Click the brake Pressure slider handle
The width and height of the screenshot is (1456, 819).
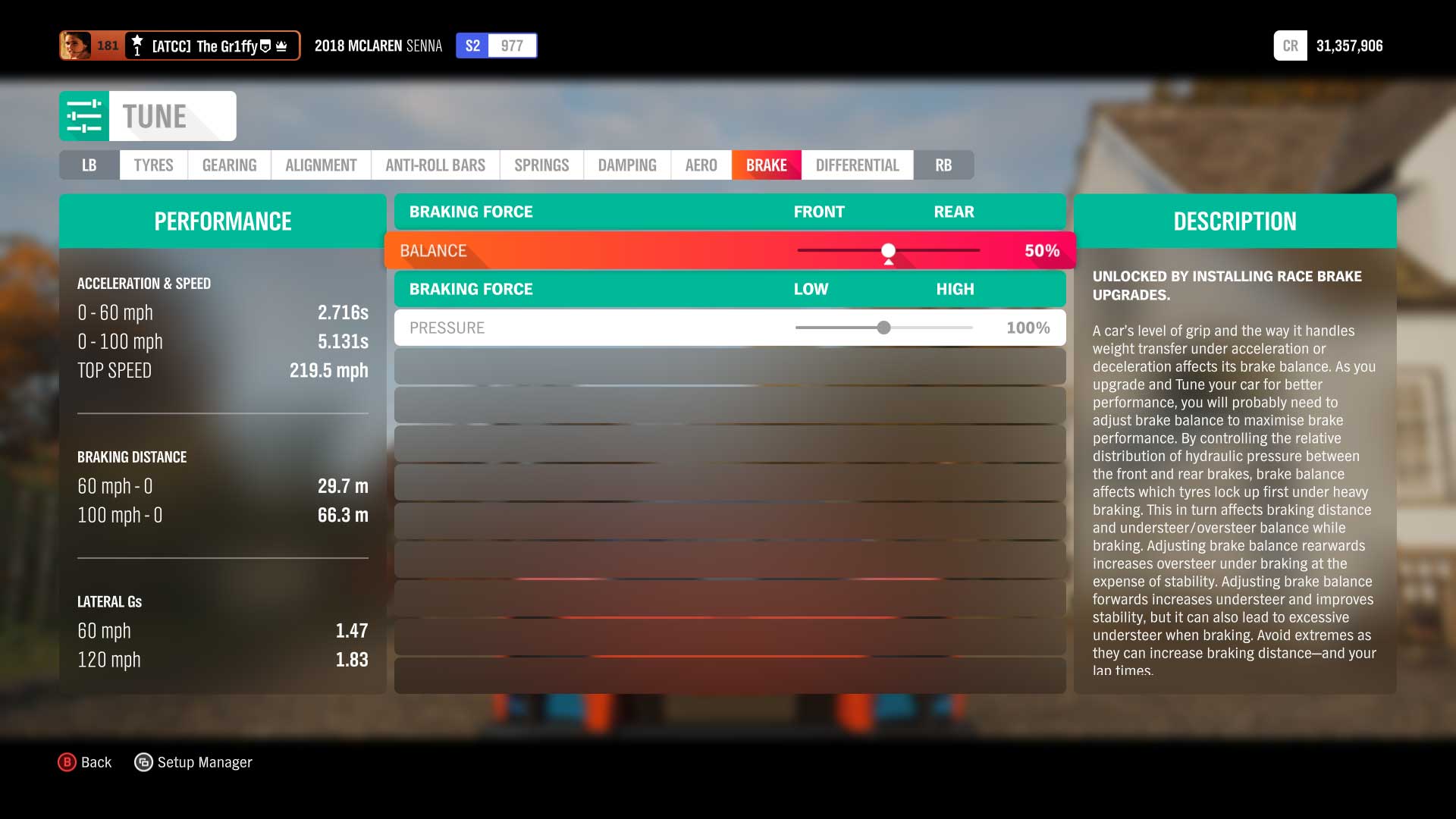883,328
